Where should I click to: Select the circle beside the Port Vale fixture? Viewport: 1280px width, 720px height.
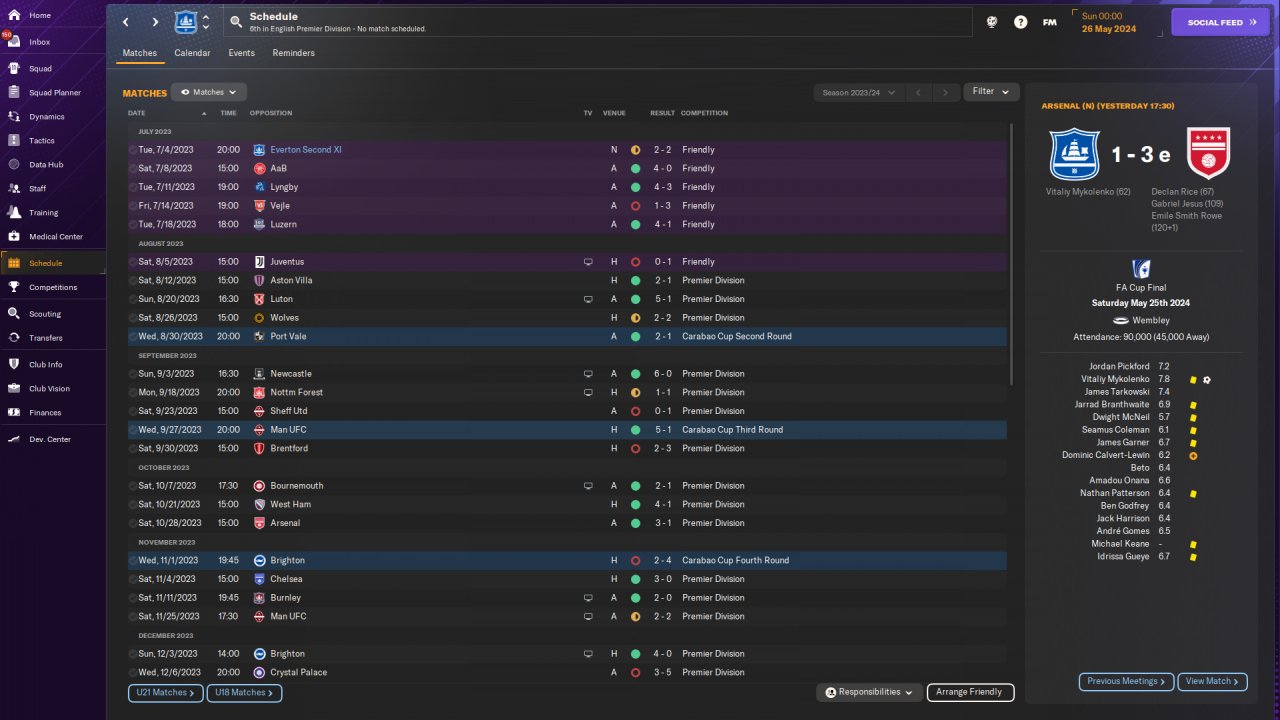coord(133,337)
